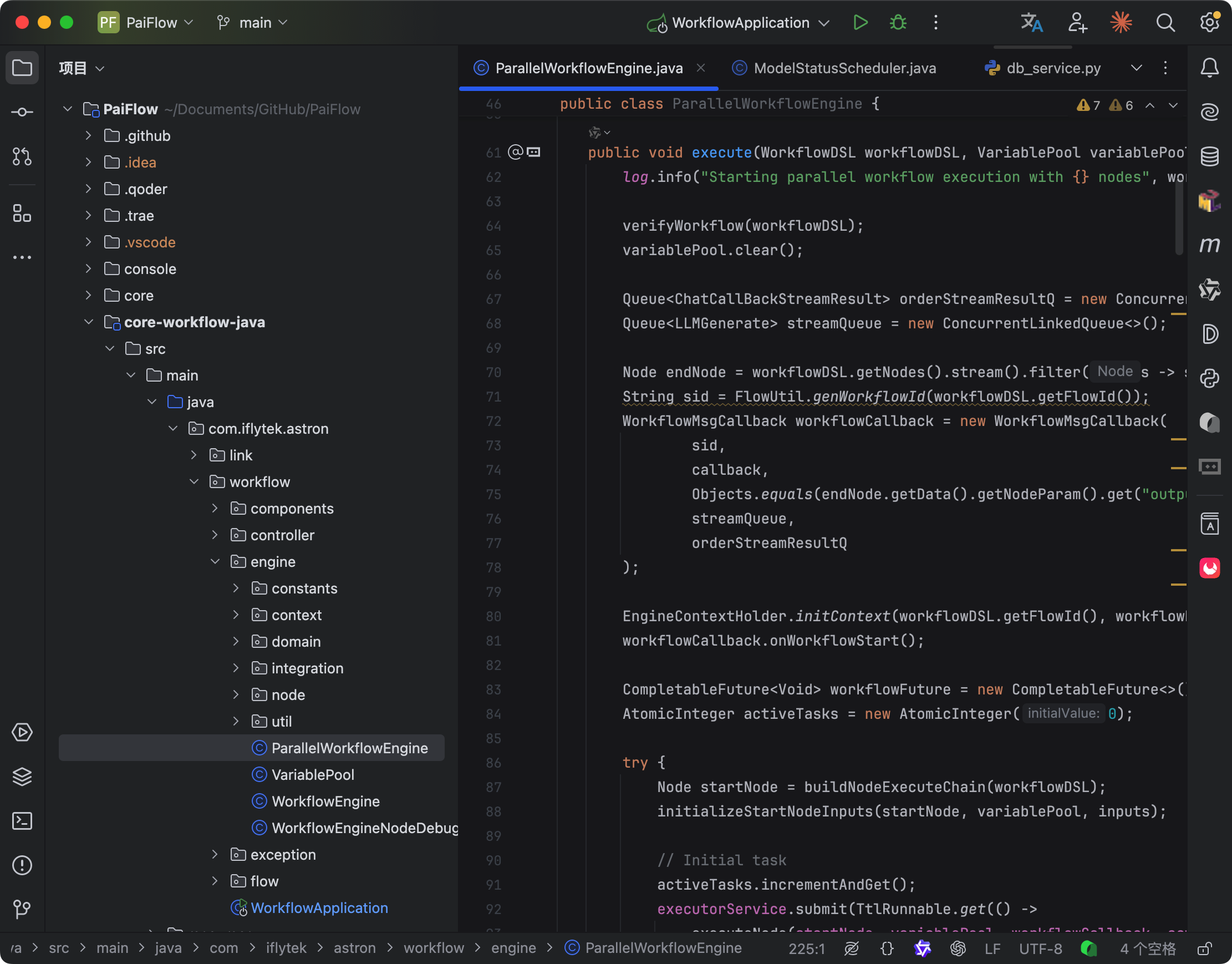The width and height of the screenshot is (1232, 964).
Task: Collapse the core-workflow-java folder
Action: pos(89,322)
